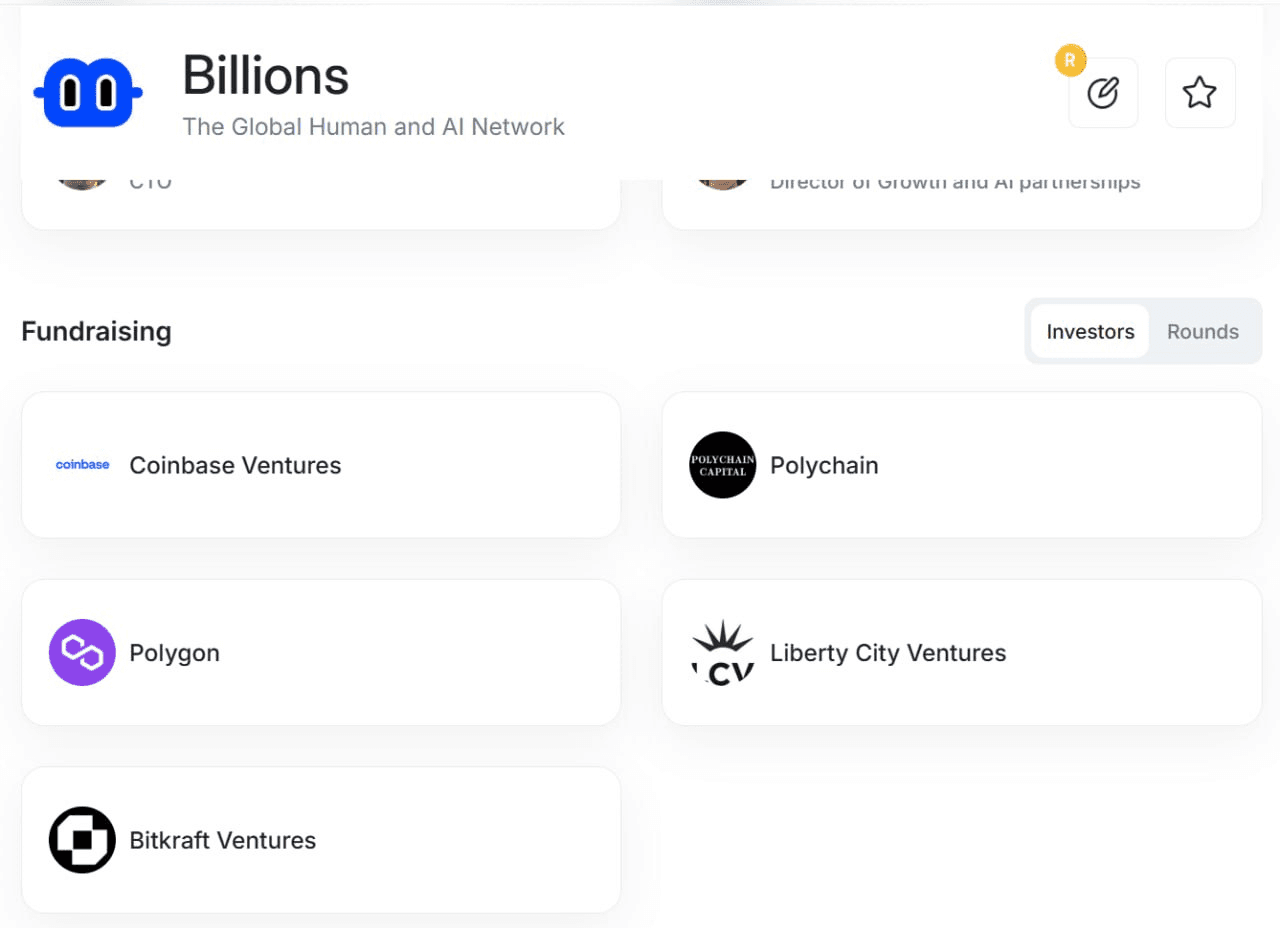This screenshot has width=1280, height=928.
Task: Switch to the Rounds tab
Action: 1203,332
